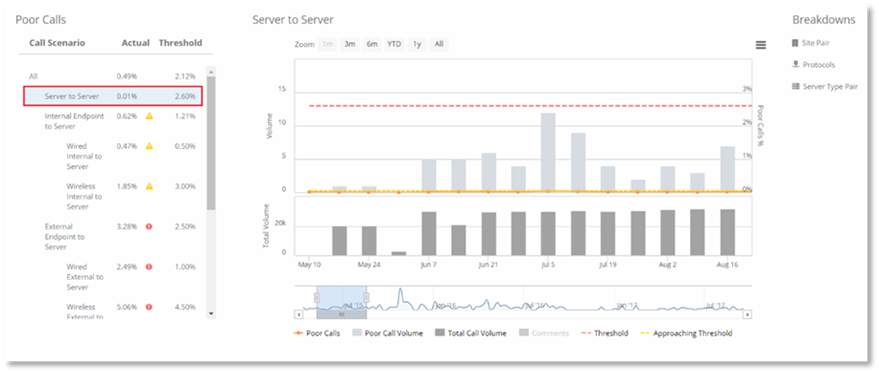Click the navigator left scroll arrow
The image size is (879, 373).
point(299,315)
